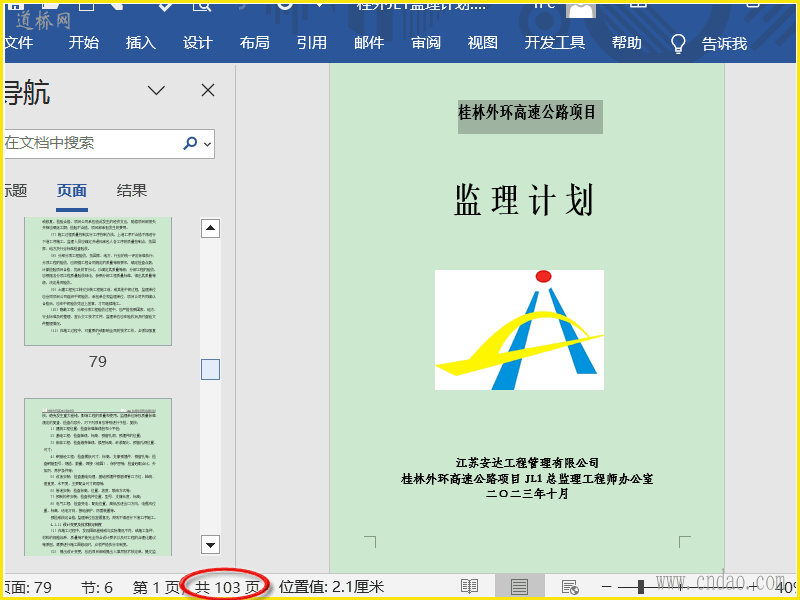Open the 邮件 ribbon tab

point(369,43)
